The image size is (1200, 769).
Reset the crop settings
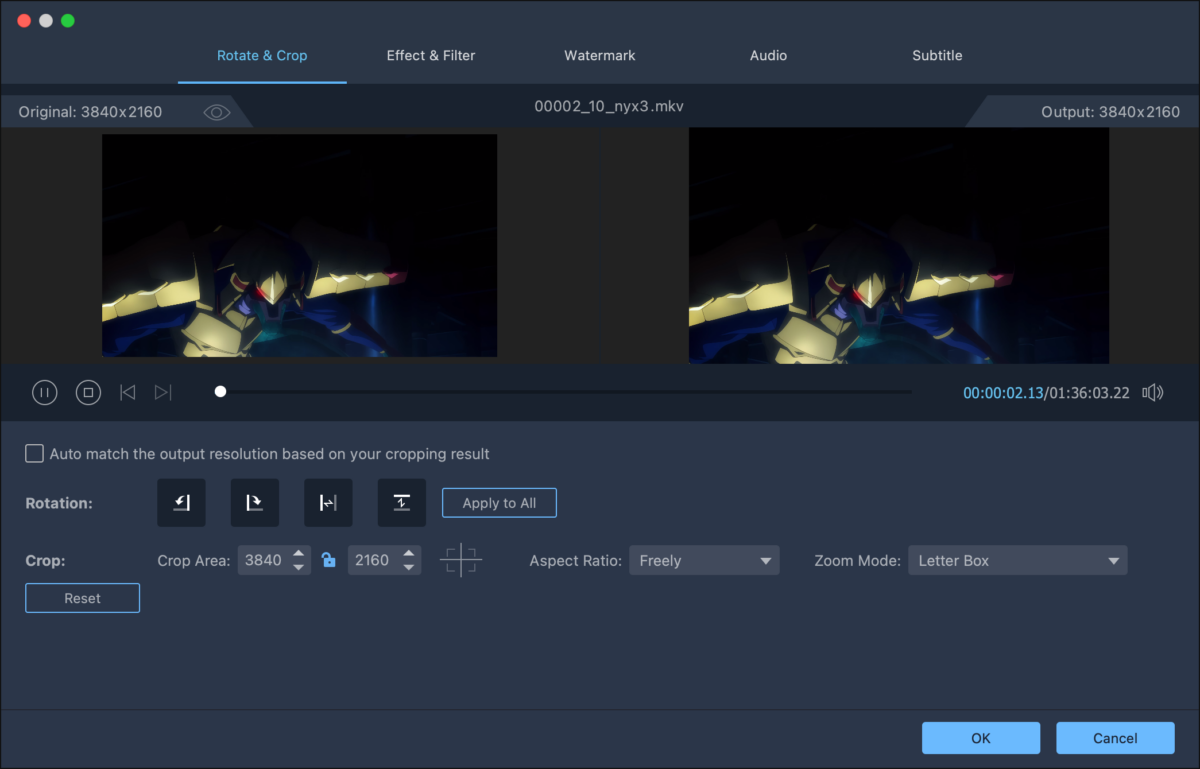(82, 598)
